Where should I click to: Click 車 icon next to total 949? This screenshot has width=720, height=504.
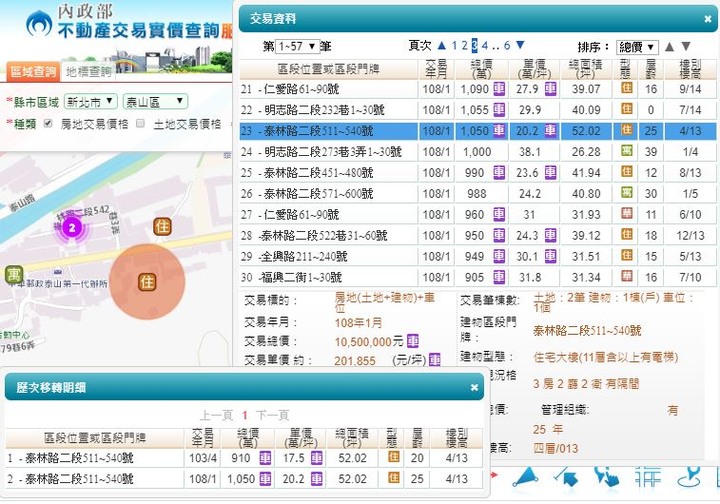pos(499,256)
